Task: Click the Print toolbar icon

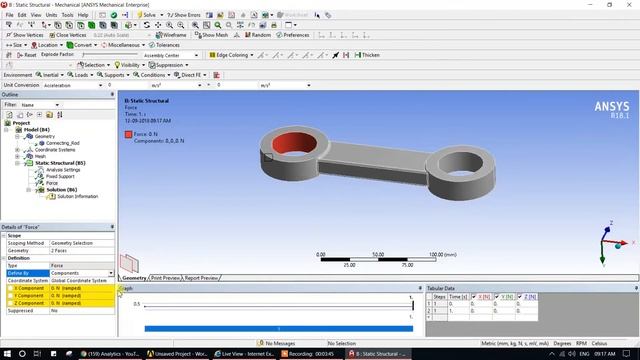Action: pos(274,25)
